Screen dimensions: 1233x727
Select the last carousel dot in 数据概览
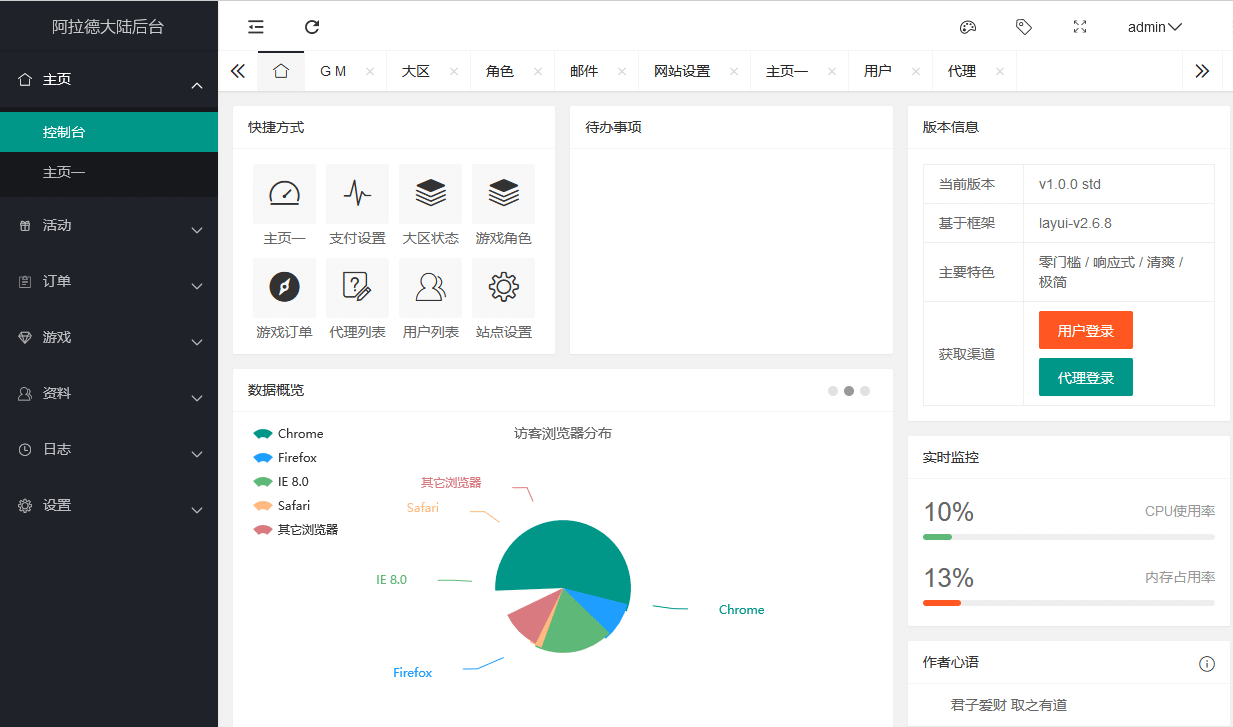point(865,391)
